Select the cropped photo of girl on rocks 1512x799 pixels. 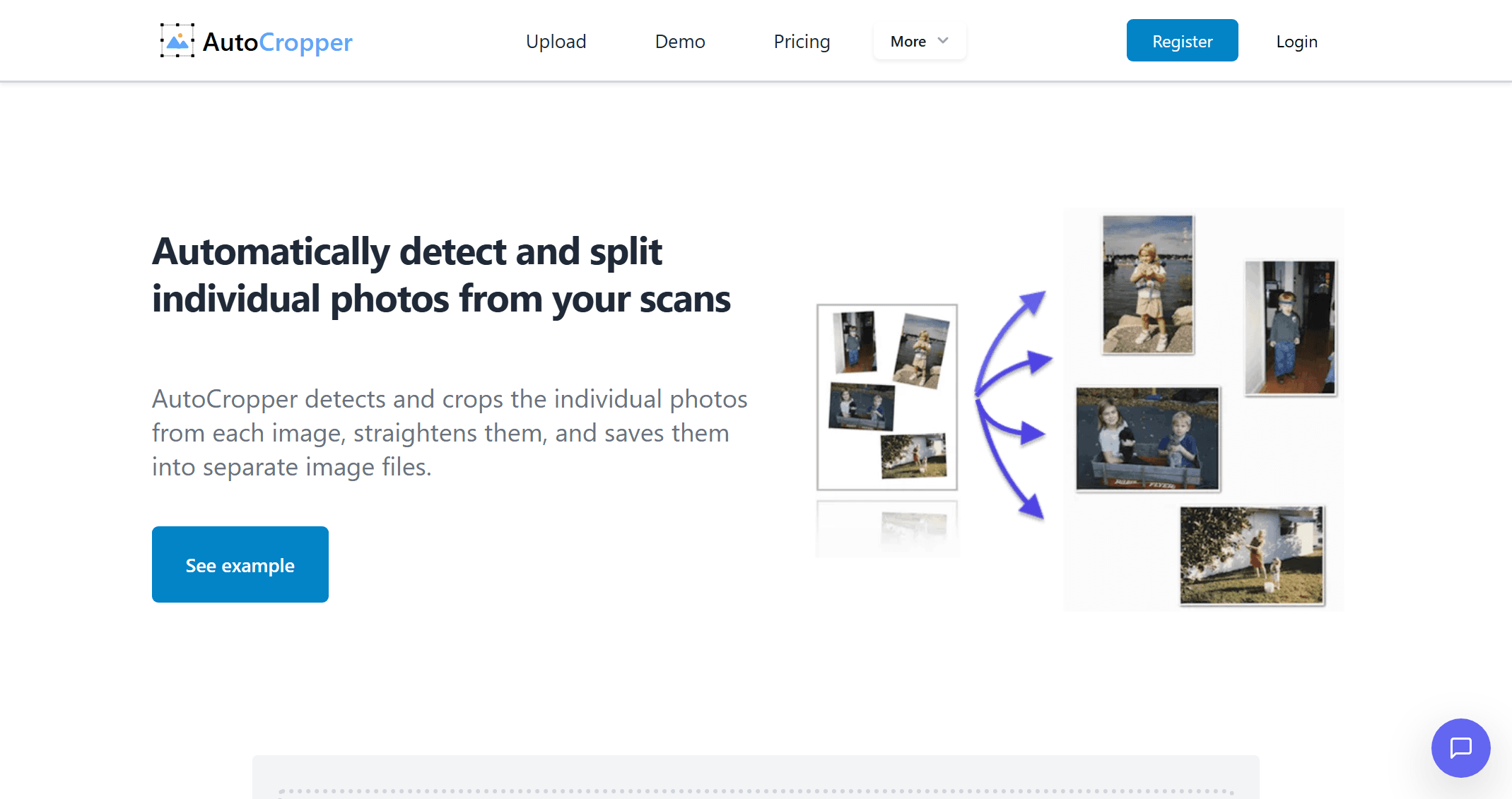tap(1147, 285)
